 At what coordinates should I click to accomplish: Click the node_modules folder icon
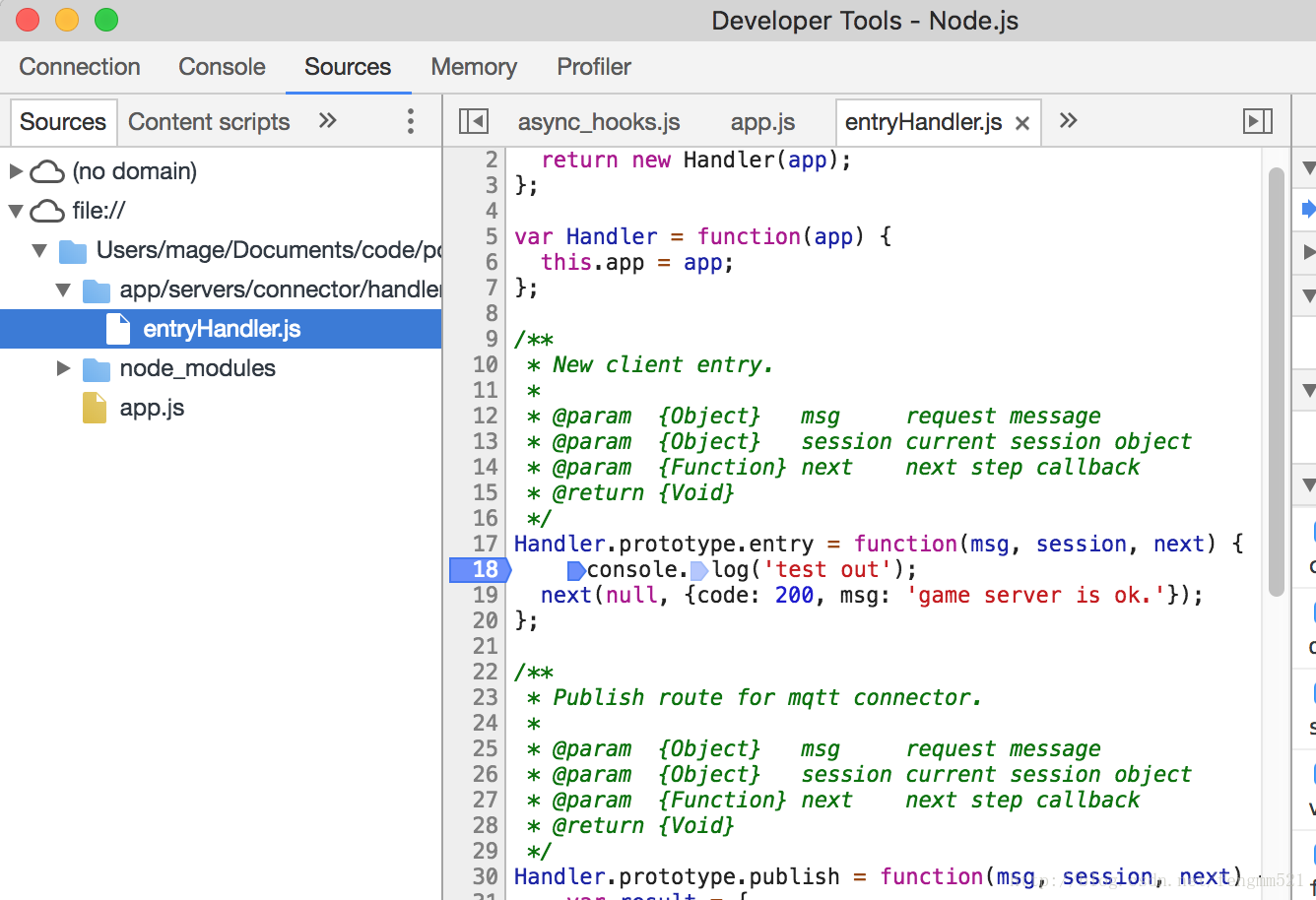click(97, 369)
